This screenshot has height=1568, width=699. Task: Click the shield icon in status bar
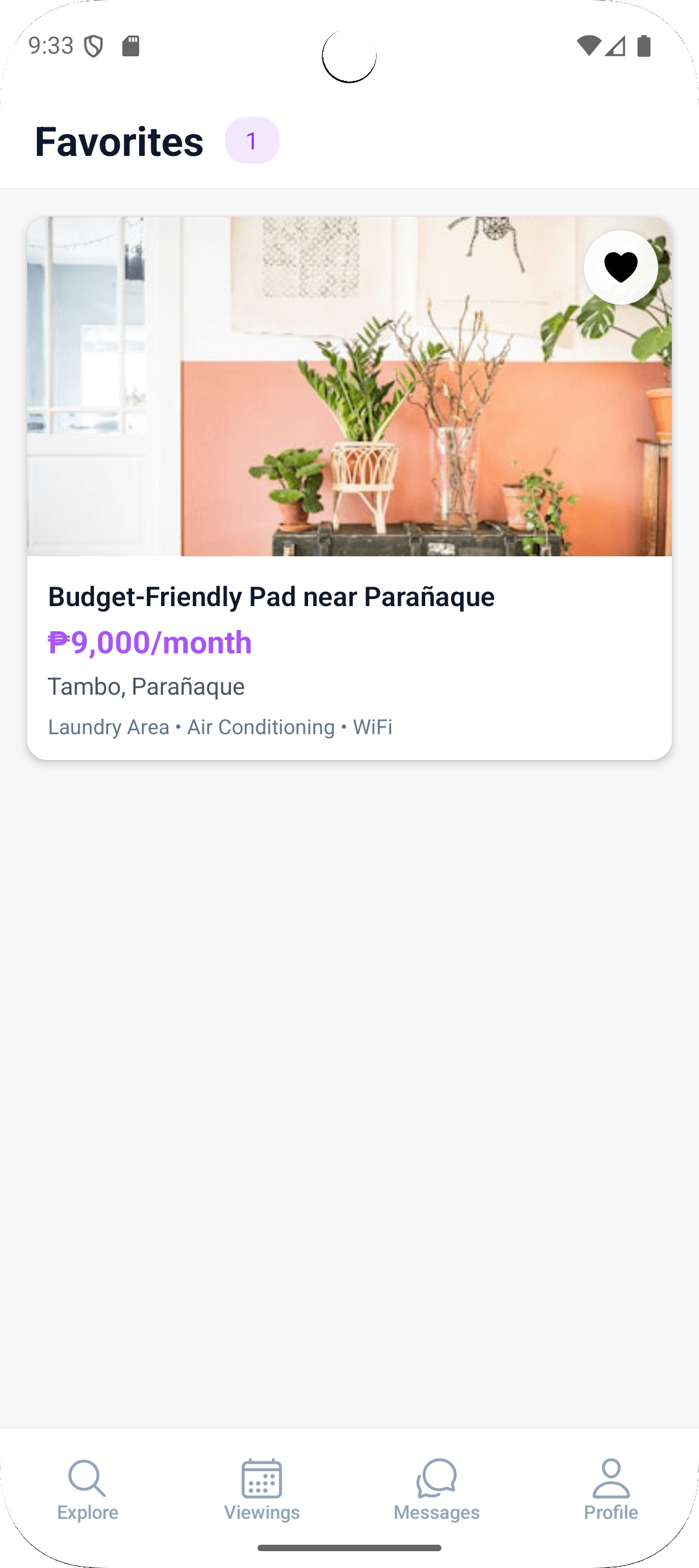(x=94, y=46)
